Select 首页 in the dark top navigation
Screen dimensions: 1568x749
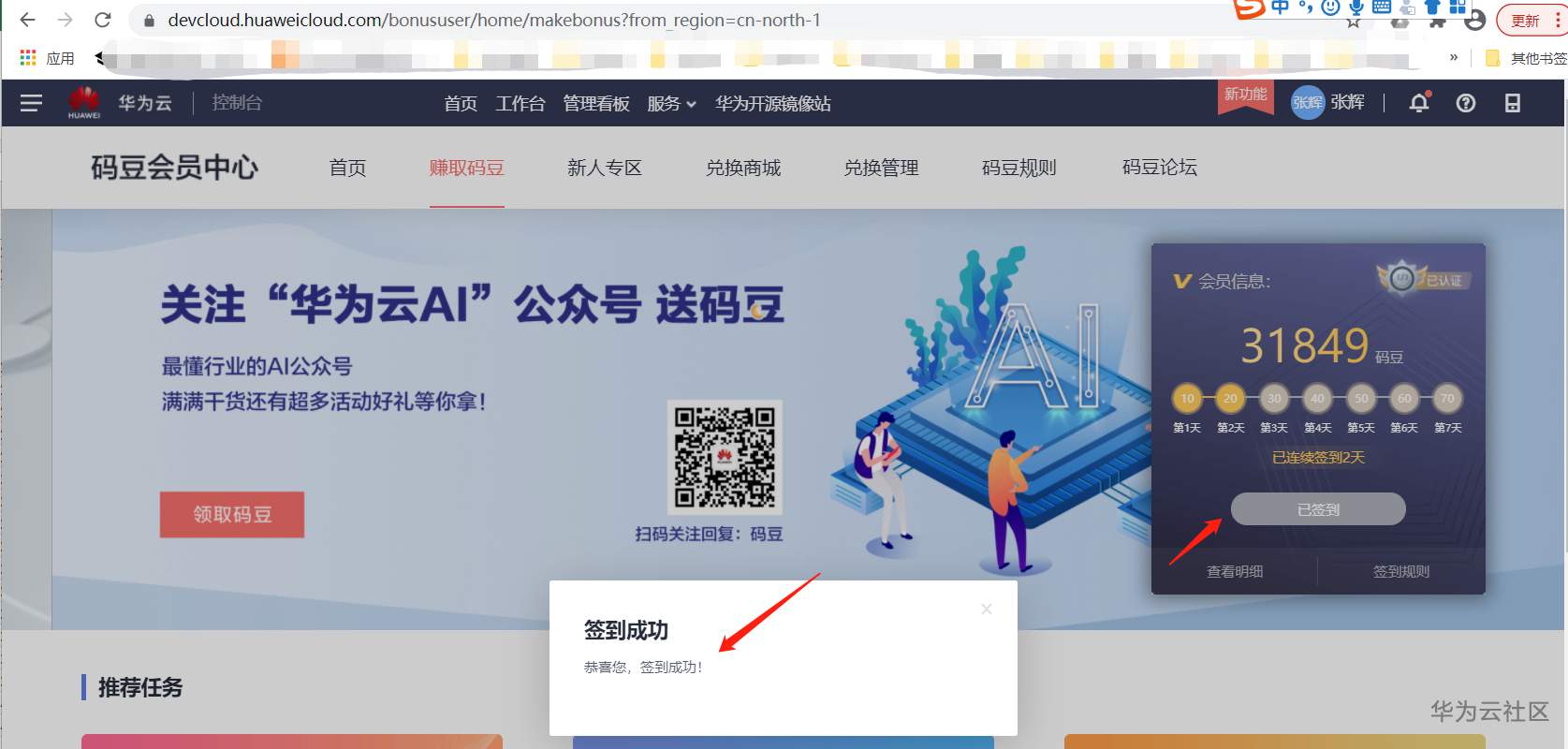click(461, 103)
